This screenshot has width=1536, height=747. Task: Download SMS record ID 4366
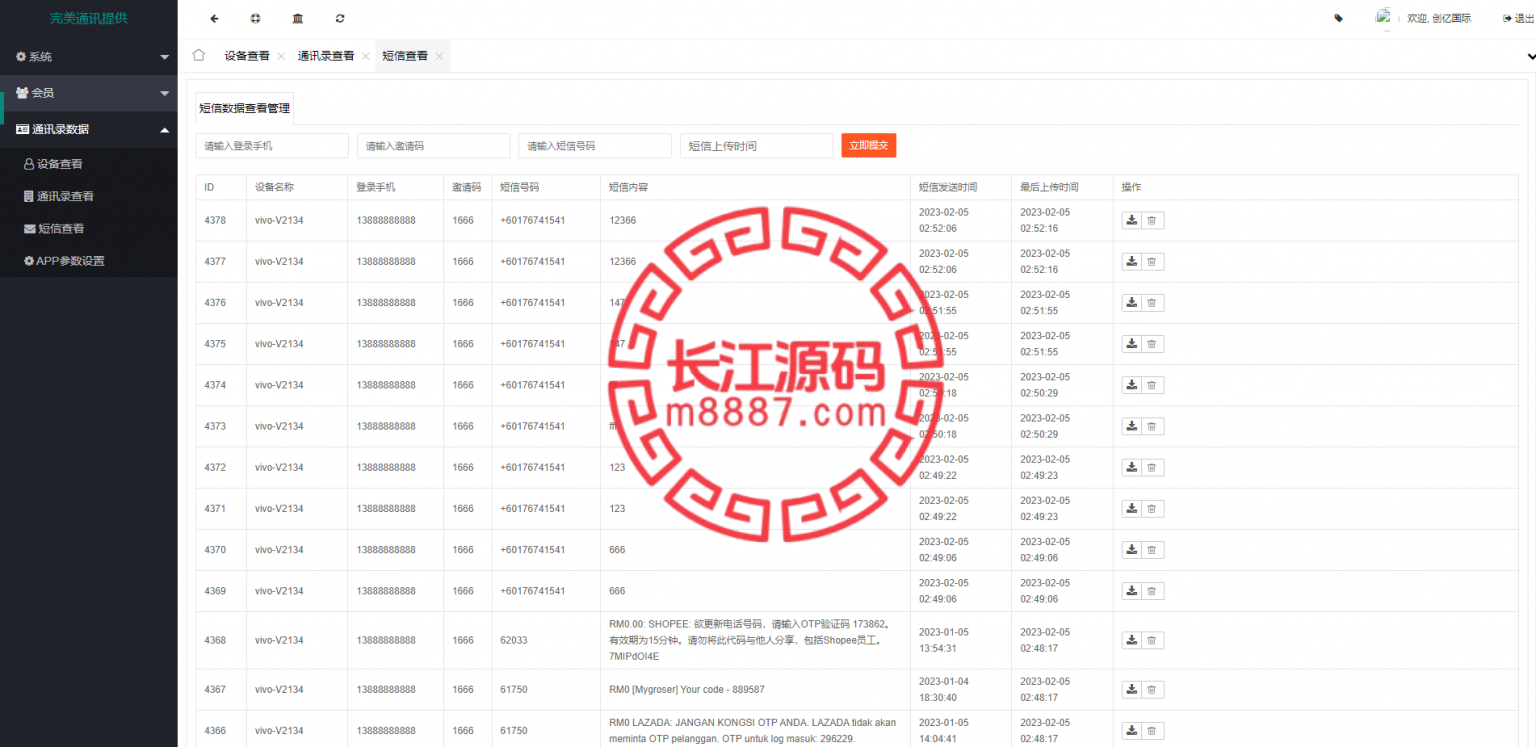(x=1132, y=730)
